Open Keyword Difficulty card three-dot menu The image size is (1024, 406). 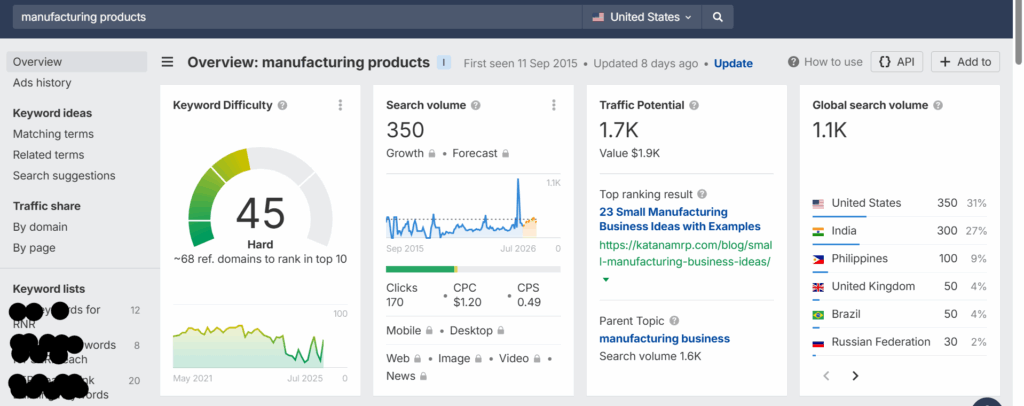(x=340, y=105)
